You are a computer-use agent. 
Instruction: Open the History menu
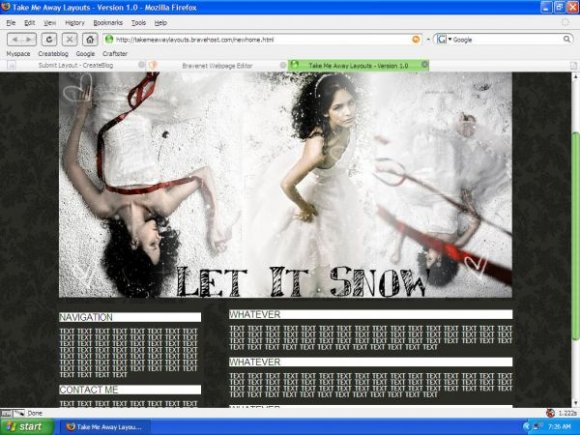coord(75,23)
